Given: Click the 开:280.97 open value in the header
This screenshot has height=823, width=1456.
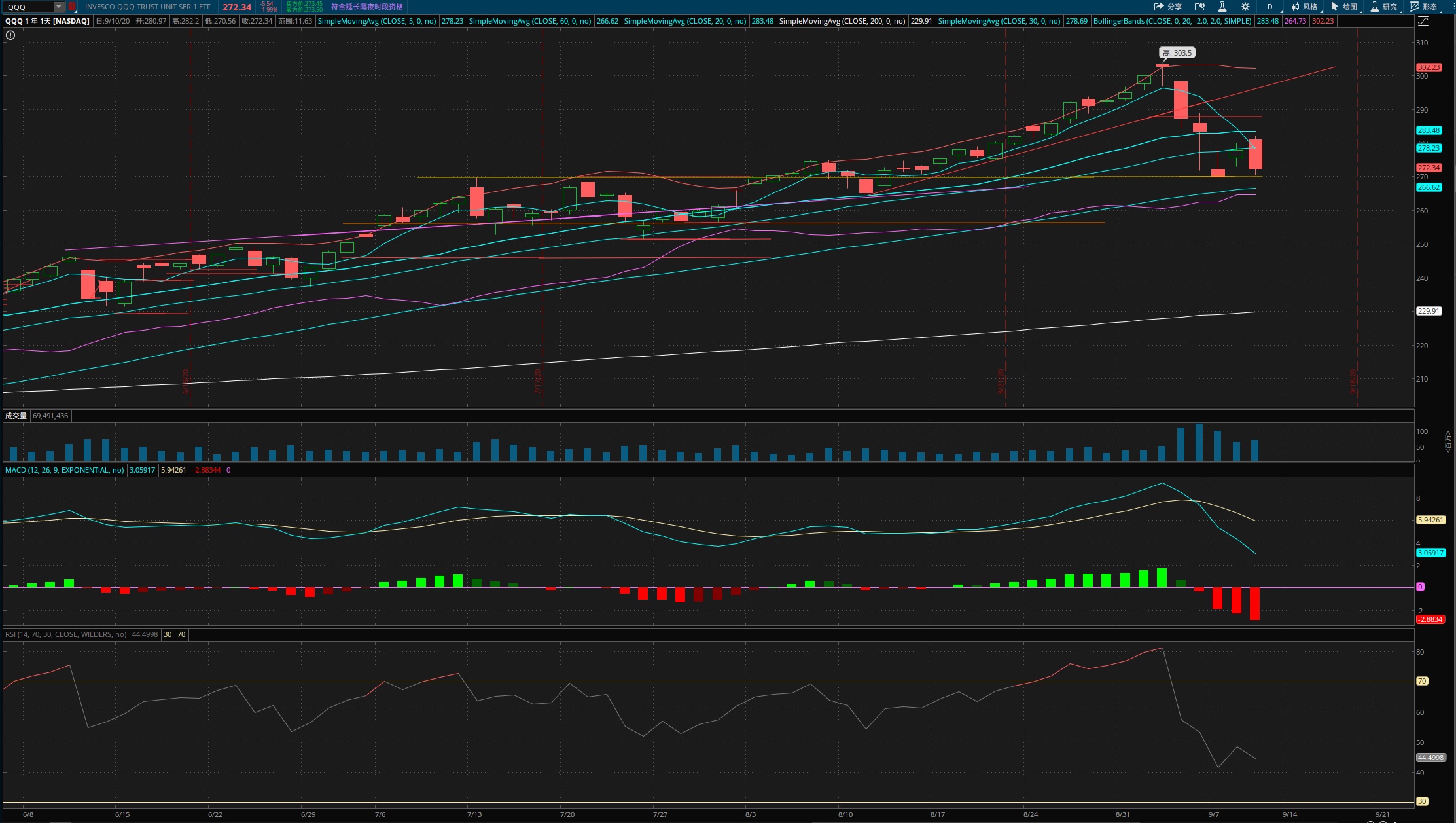Looking at the screenshot, I should click(151, 21).
